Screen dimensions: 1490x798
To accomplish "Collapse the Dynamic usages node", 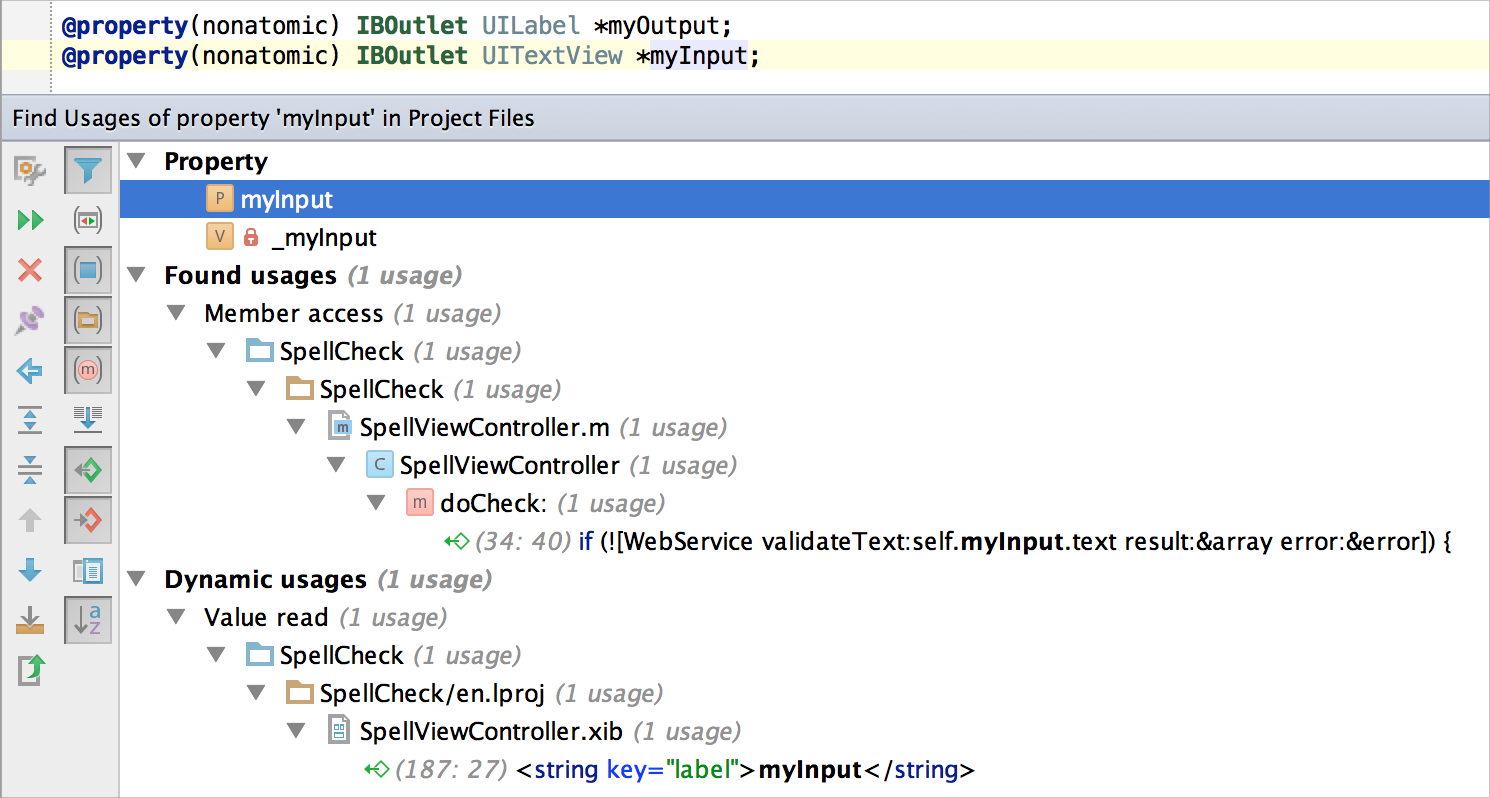I will tap(137, 579).
